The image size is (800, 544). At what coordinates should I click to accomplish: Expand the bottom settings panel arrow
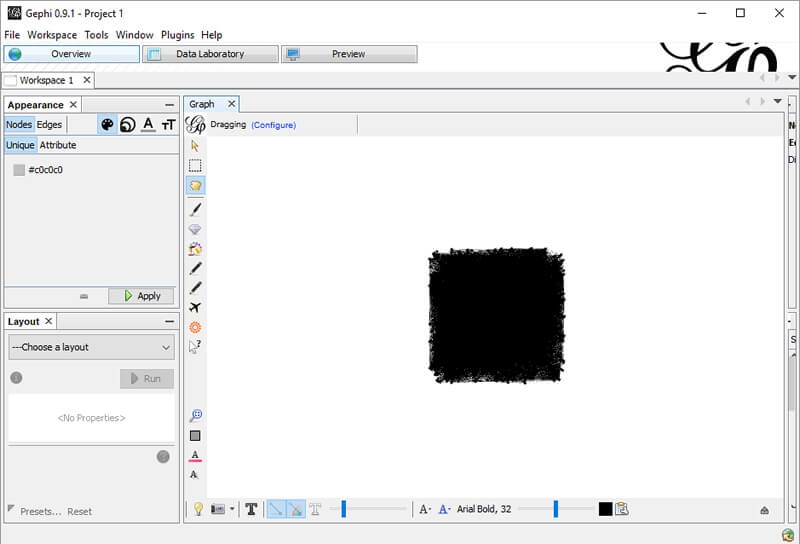764,510
